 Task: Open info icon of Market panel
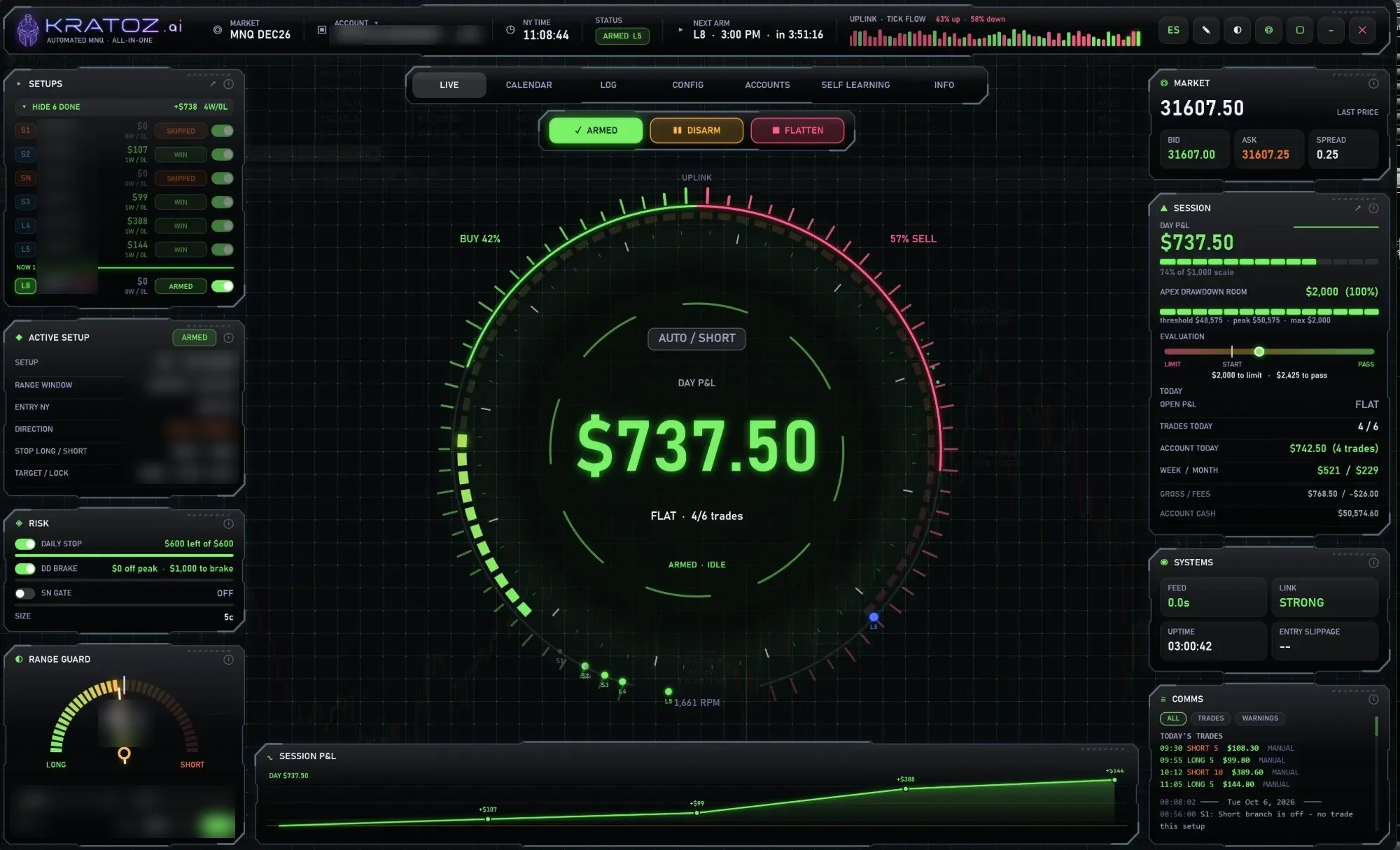(x=1373, y=83)
